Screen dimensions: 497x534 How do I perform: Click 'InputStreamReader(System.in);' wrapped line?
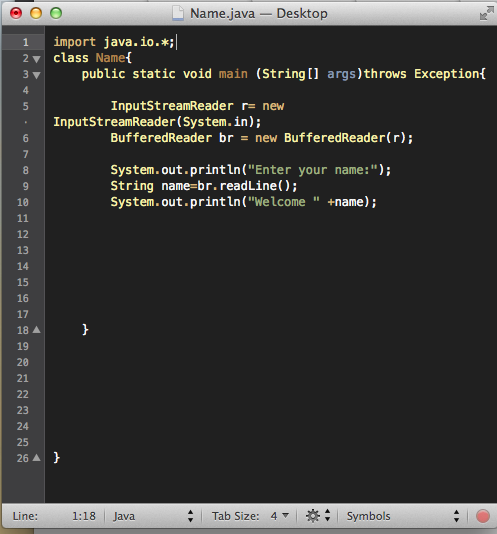pos(157,122)
